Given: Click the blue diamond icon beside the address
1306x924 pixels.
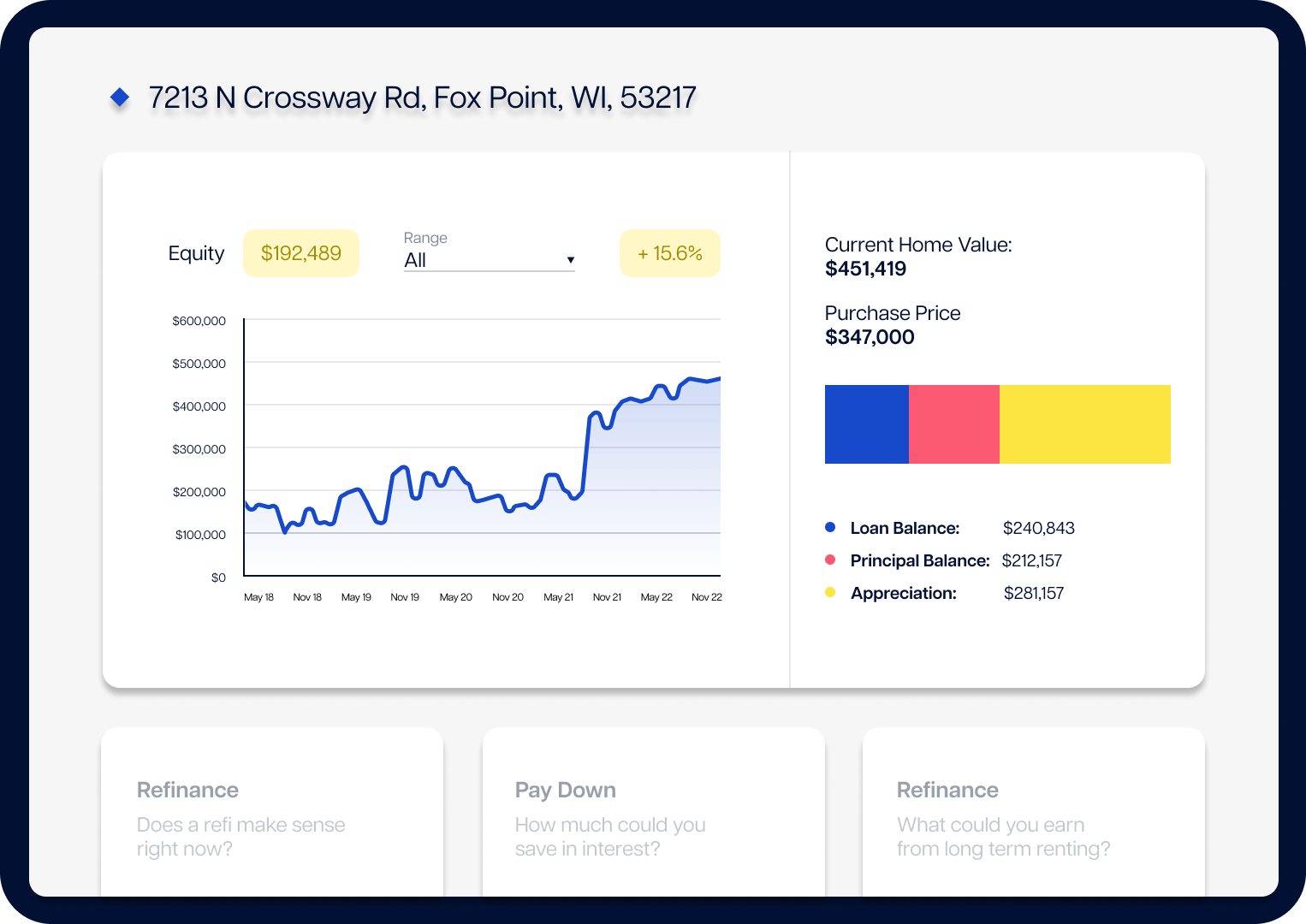Looking at the screenshot, I should tap(120, 98).
